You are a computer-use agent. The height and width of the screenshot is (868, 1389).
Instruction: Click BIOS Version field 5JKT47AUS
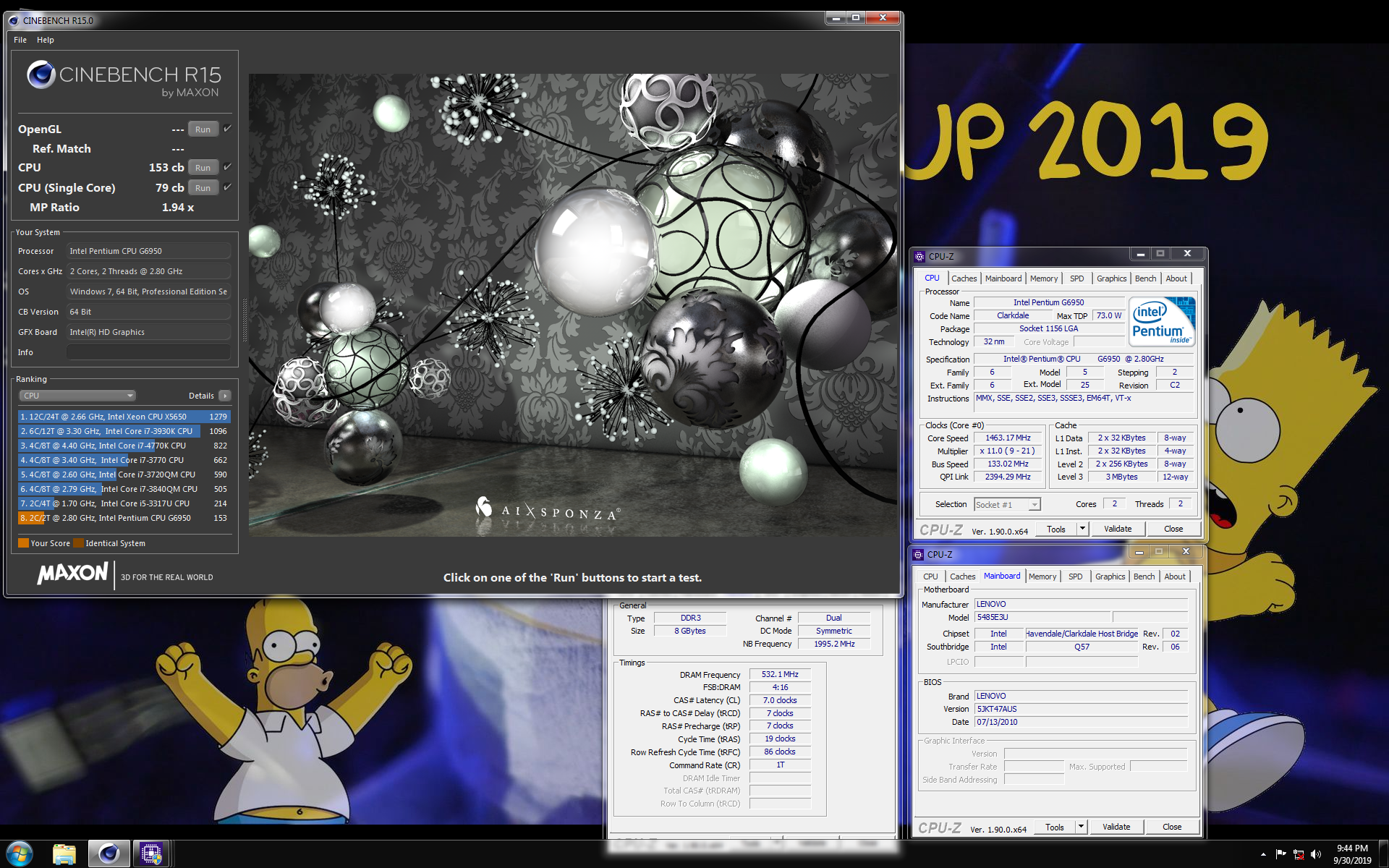[x=1081, y=710]
